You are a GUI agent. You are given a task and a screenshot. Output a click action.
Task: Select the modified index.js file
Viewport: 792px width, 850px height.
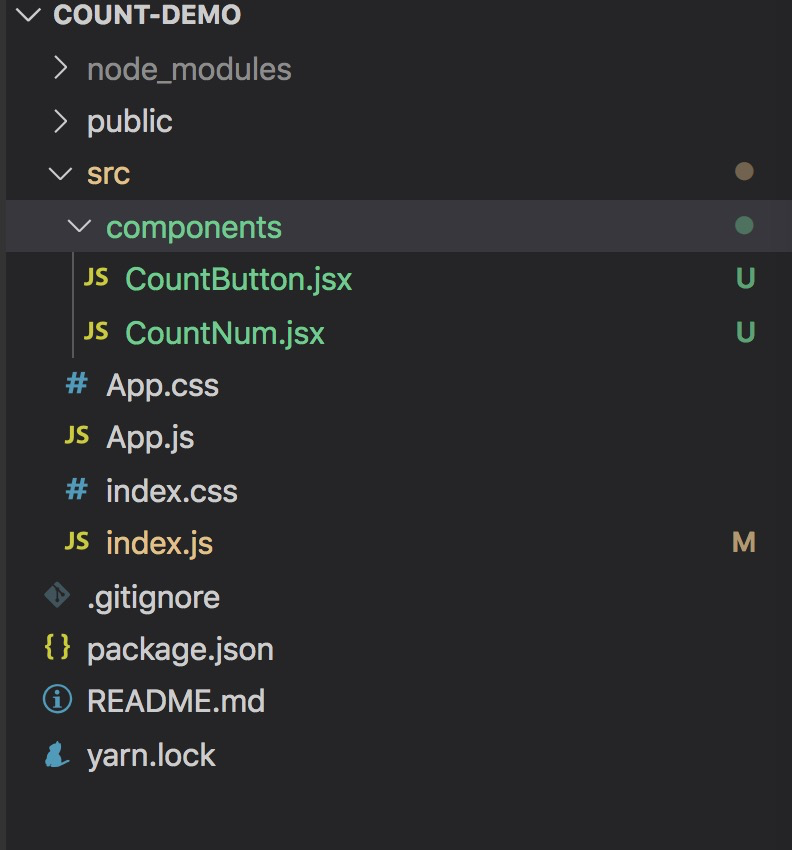coord(159,543)
